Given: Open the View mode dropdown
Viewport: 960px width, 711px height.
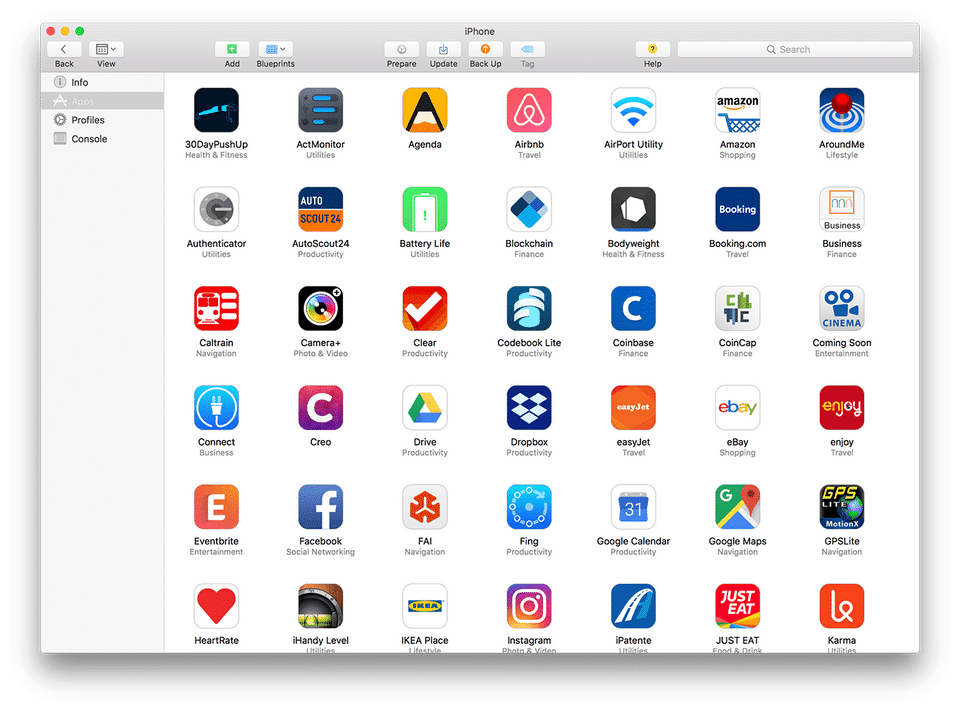Looking at the screenshot, I should point(106,49).
